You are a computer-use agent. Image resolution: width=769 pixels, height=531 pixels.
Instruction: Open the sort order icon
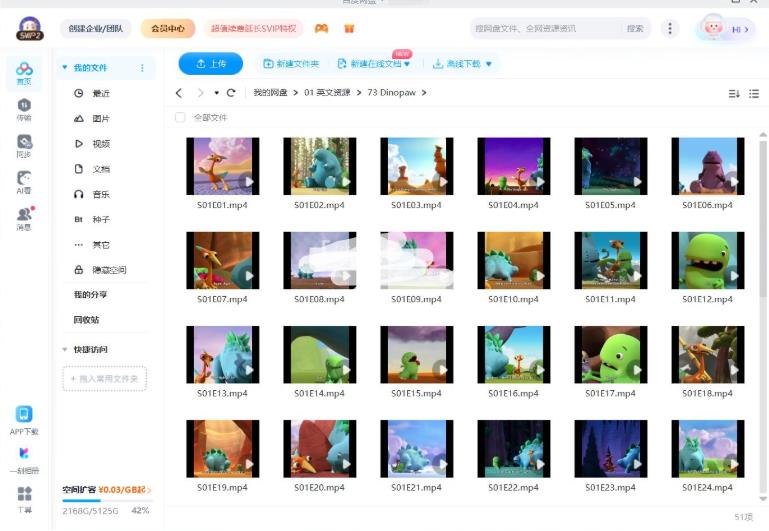coord(734,93)
